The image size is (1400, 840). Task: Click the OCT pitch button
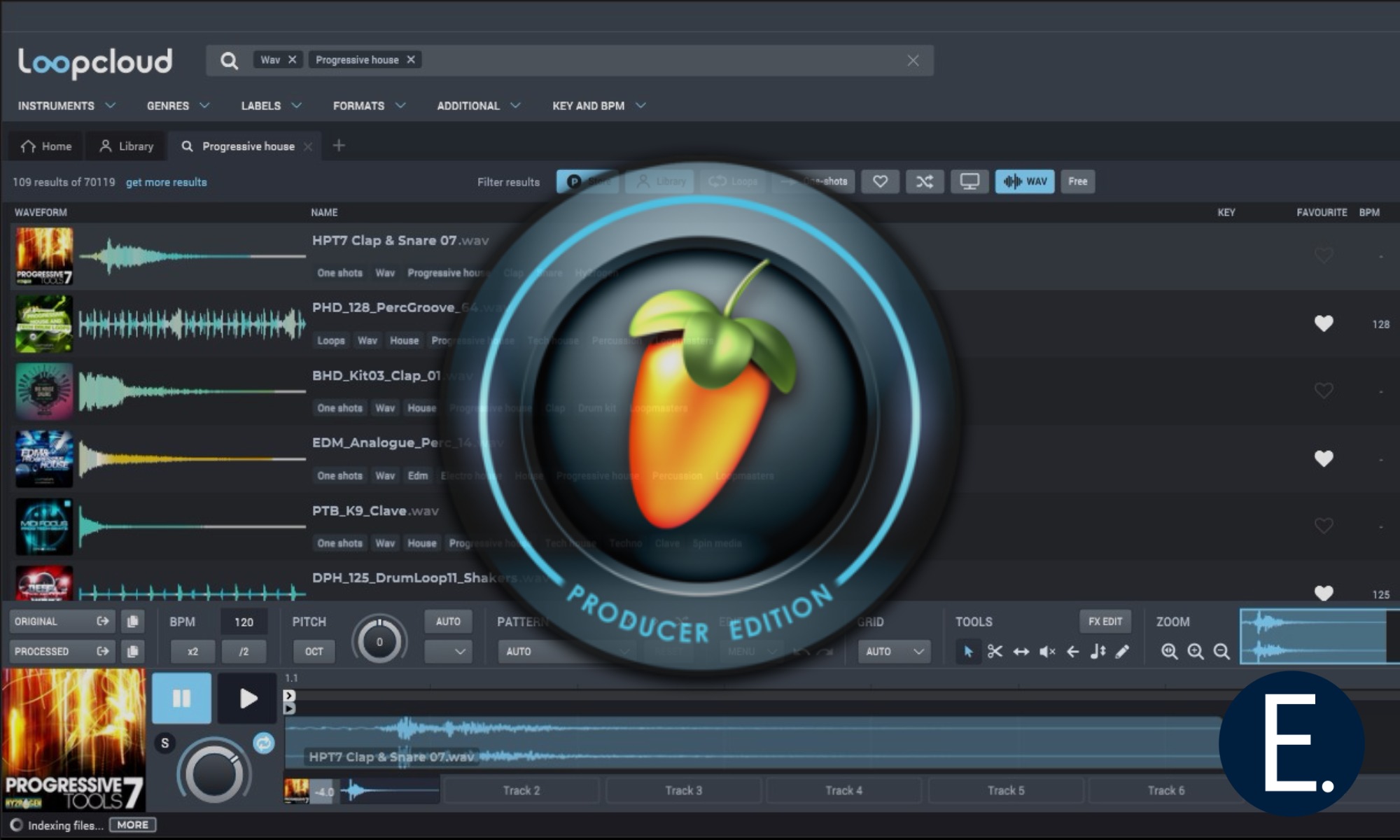pyautogui.click(x=314, y=651)
